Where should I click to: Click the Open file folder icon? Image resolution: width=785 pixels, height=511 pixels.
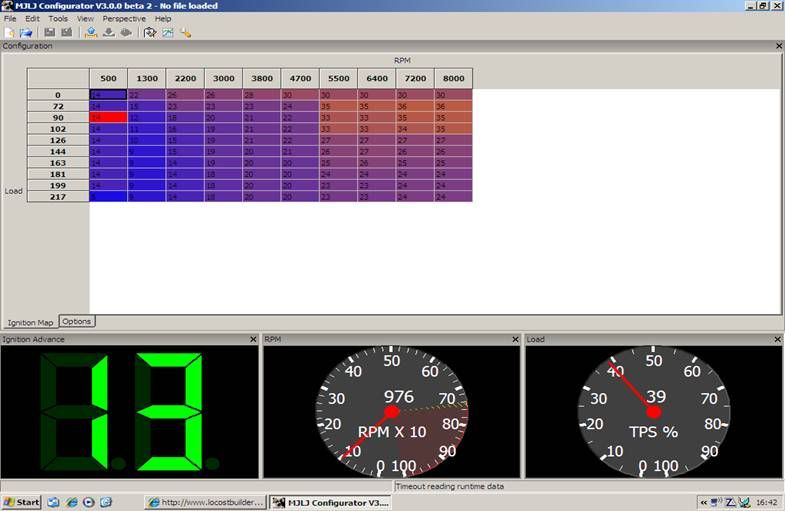26,32
